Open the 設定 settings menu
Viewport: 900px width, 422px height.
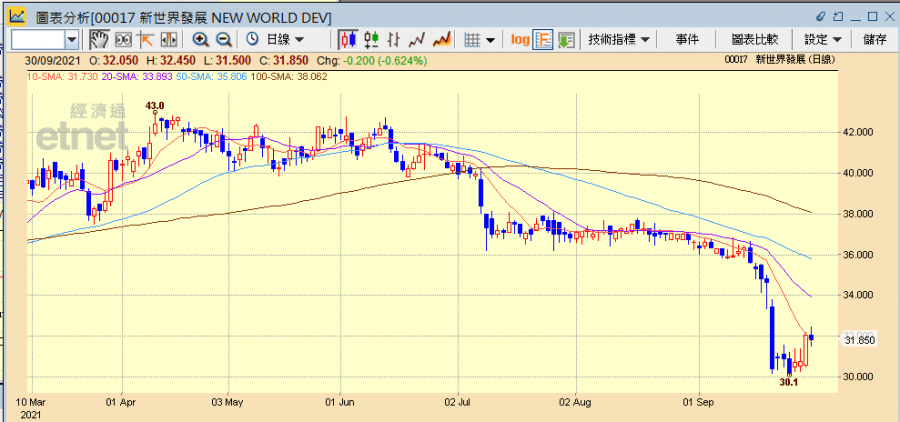tap(823, 39)
